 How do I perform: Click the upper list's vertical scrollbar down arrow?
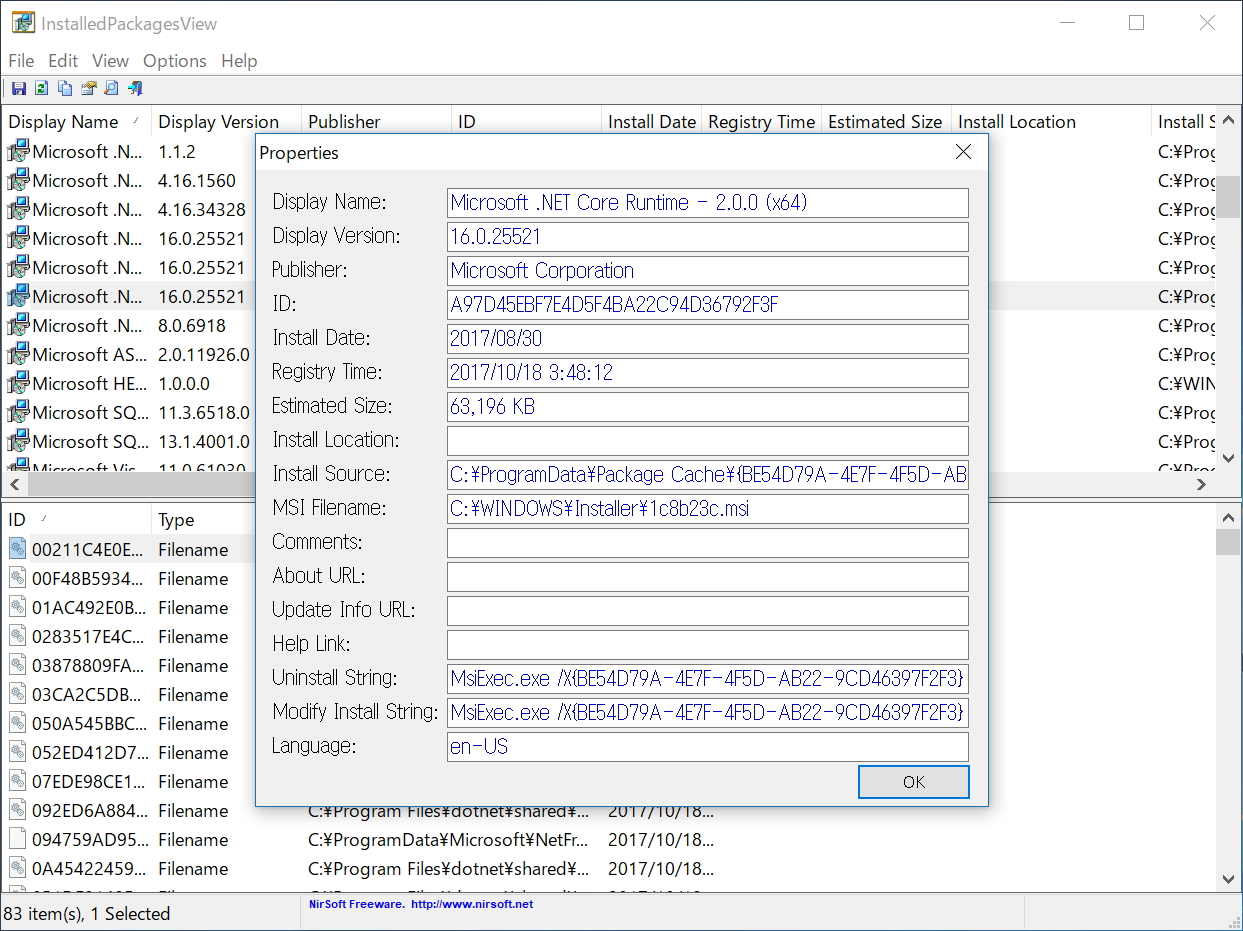click(x=1229, y=458)
